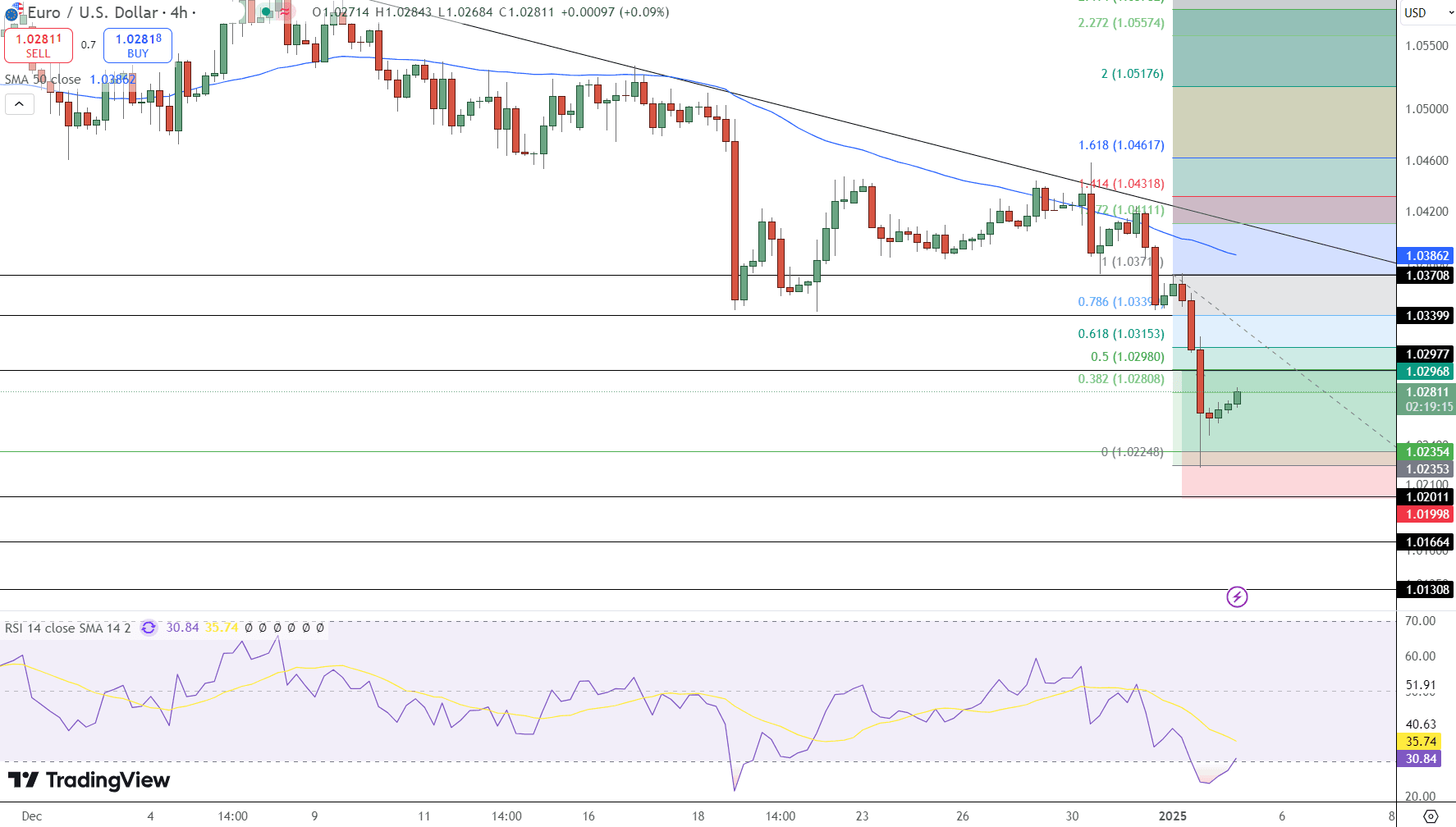Click the 70.00 RSI scale value
1456x827 pixels.
pyautogui.click(x=1421, y=621)
